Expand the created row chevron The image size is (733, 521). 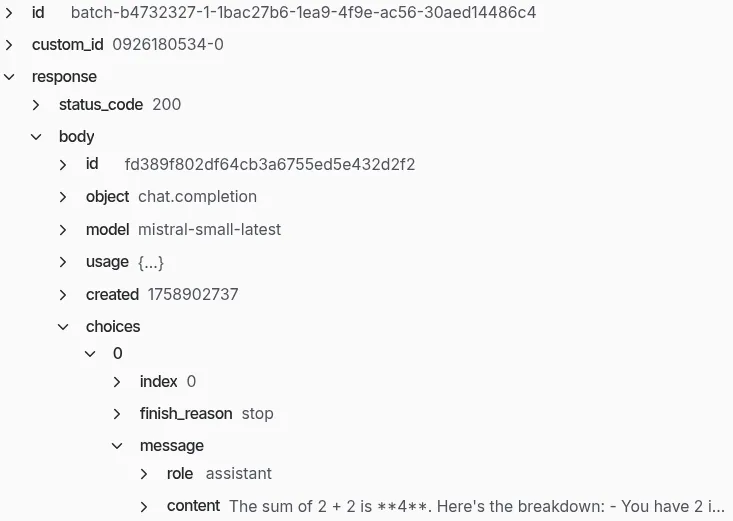click(x=64, y=295)
